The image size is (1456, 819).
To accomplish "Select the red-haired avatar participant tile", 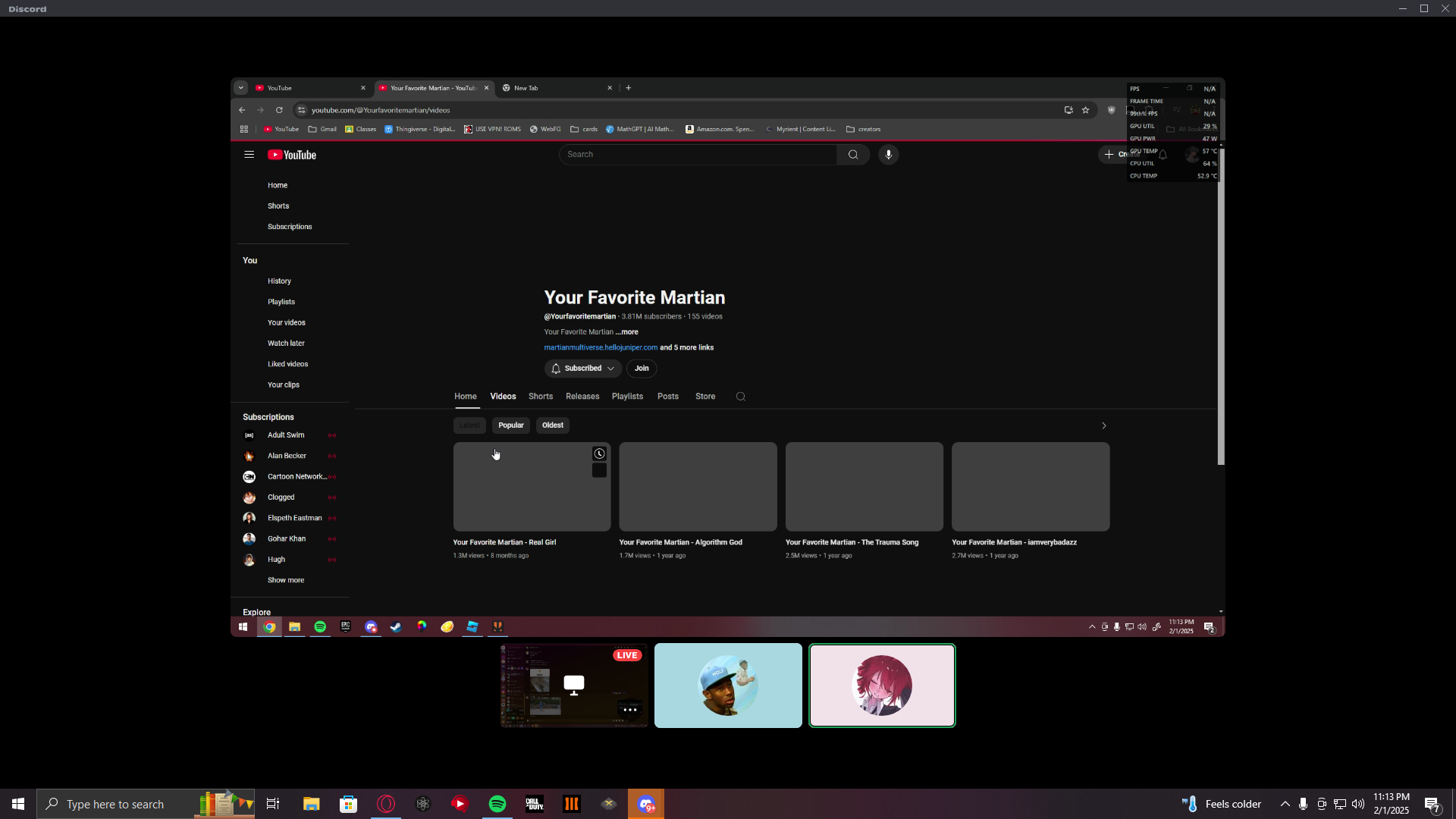I will (882, 686).
